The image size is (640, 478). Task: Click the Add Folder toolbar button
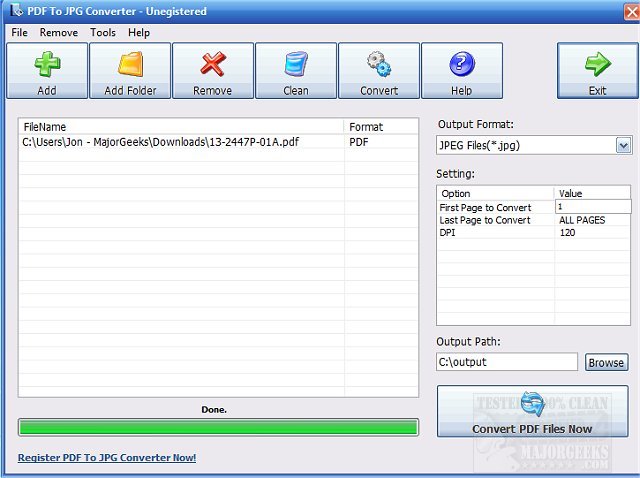130,71
